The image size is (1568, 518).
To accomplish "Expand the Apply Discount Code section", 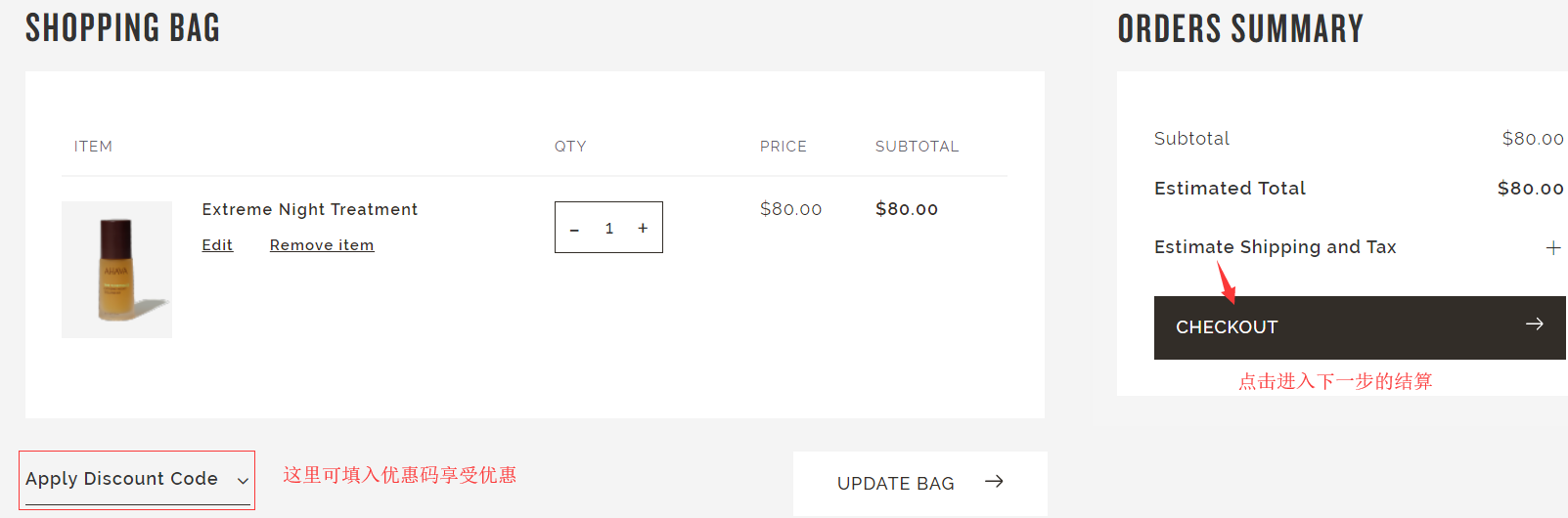I will point(121,479).
